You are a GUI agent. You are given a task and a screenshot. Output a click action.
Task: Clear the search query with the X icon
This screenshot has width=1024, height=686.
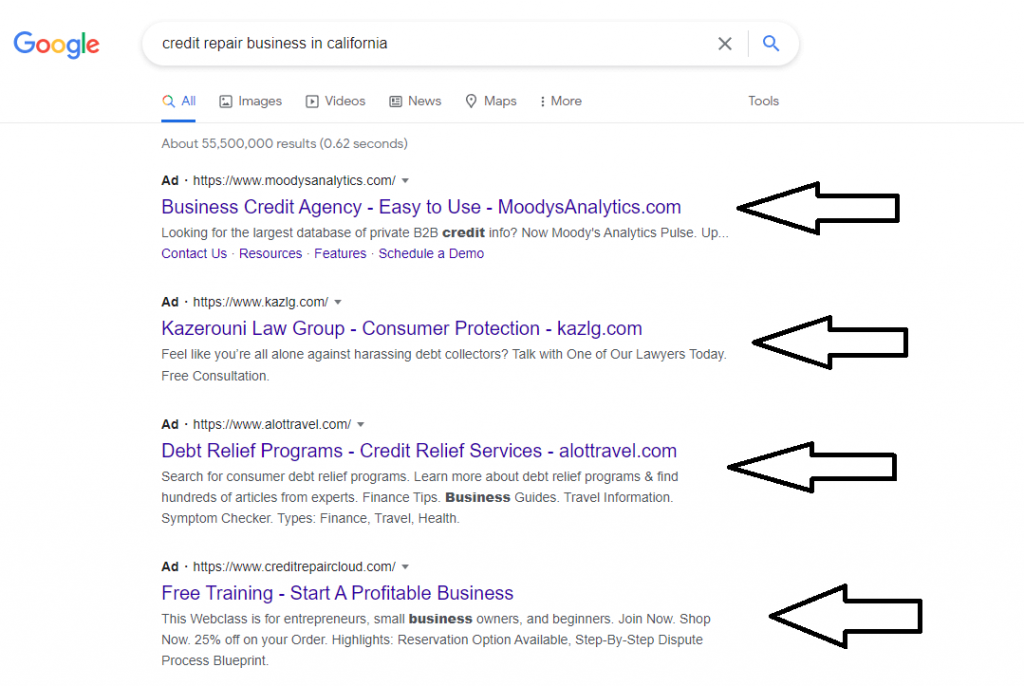pos(725,43)
